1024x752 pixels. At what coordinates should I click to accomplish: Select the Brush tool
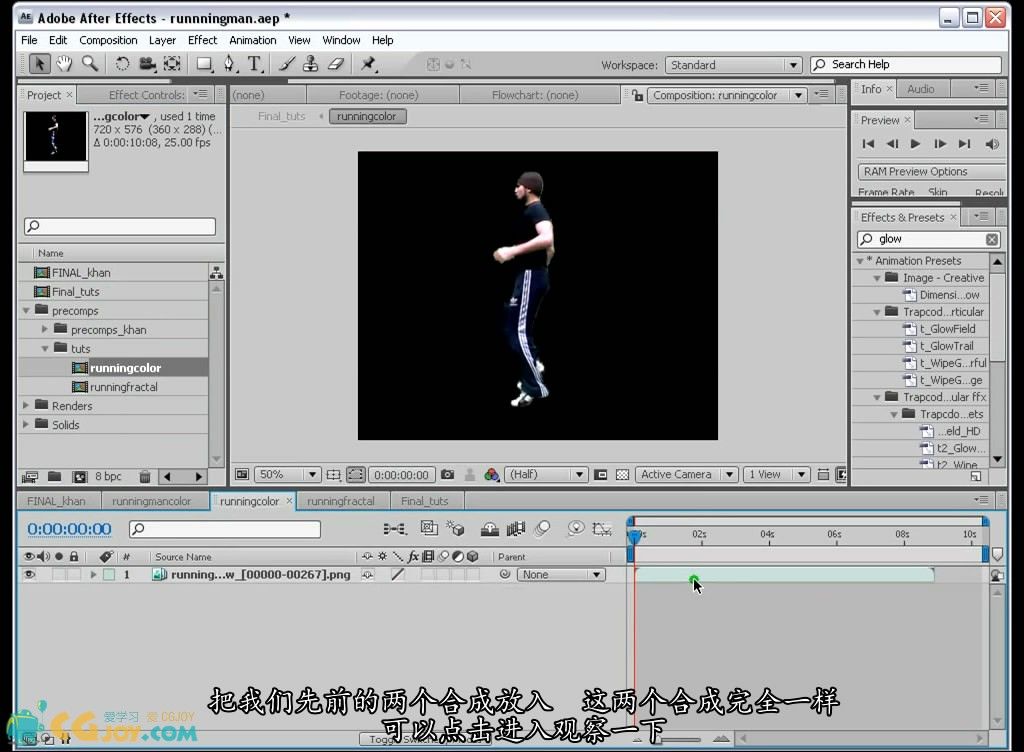[287, 64]
